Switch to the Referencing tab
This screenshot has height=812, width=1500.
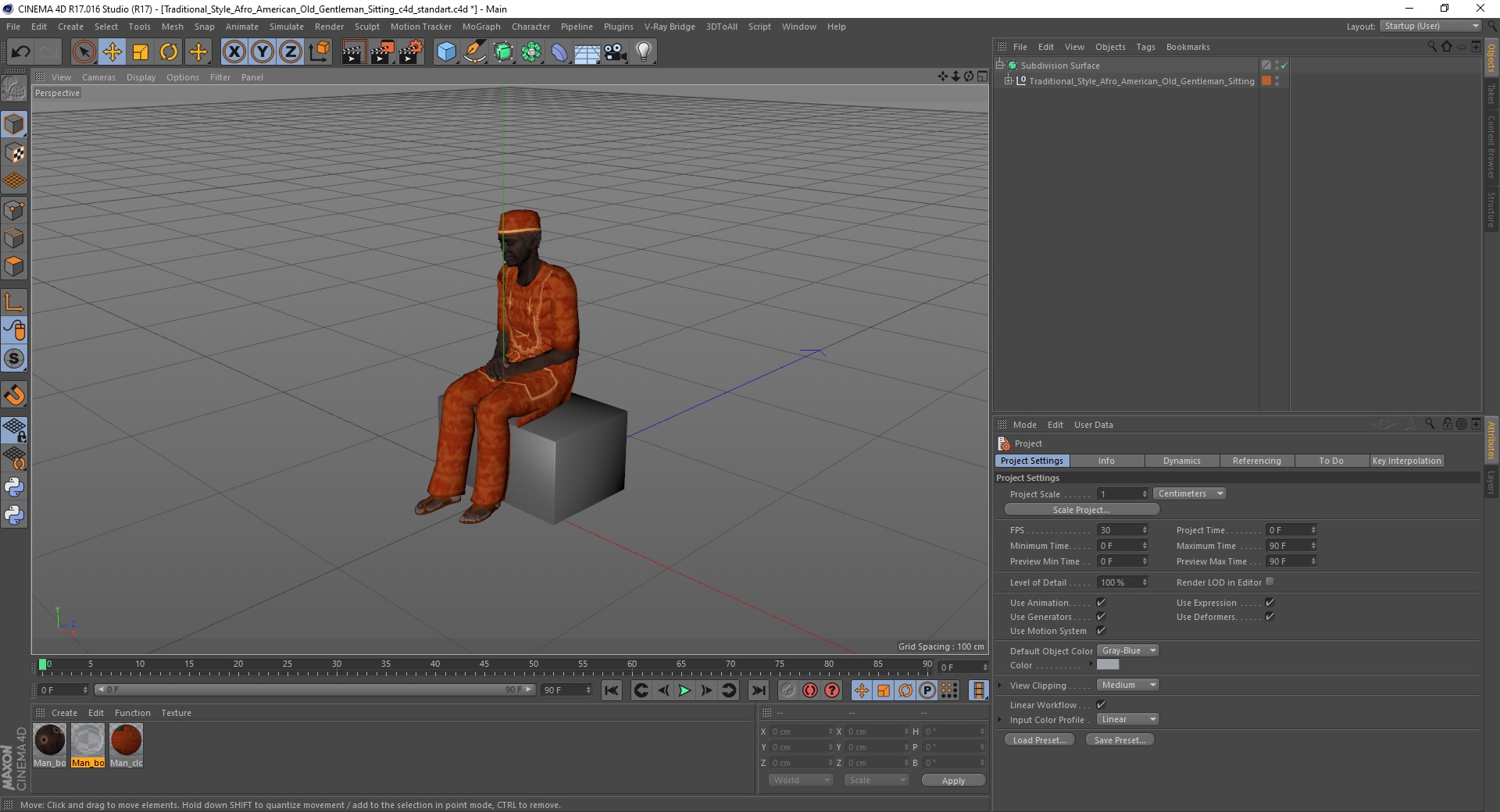[1256, 461]
